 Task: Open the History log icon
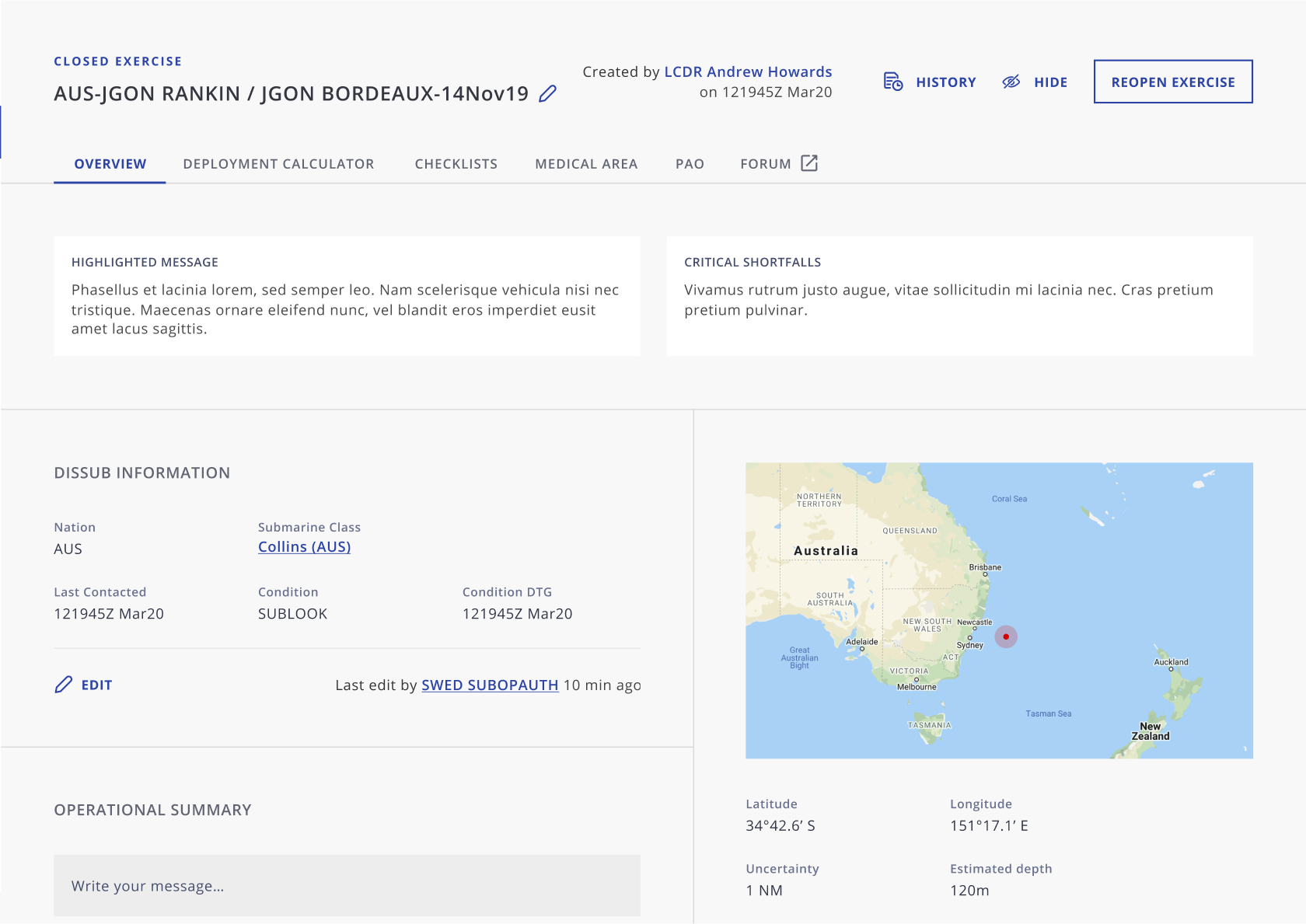click(893, 82)
